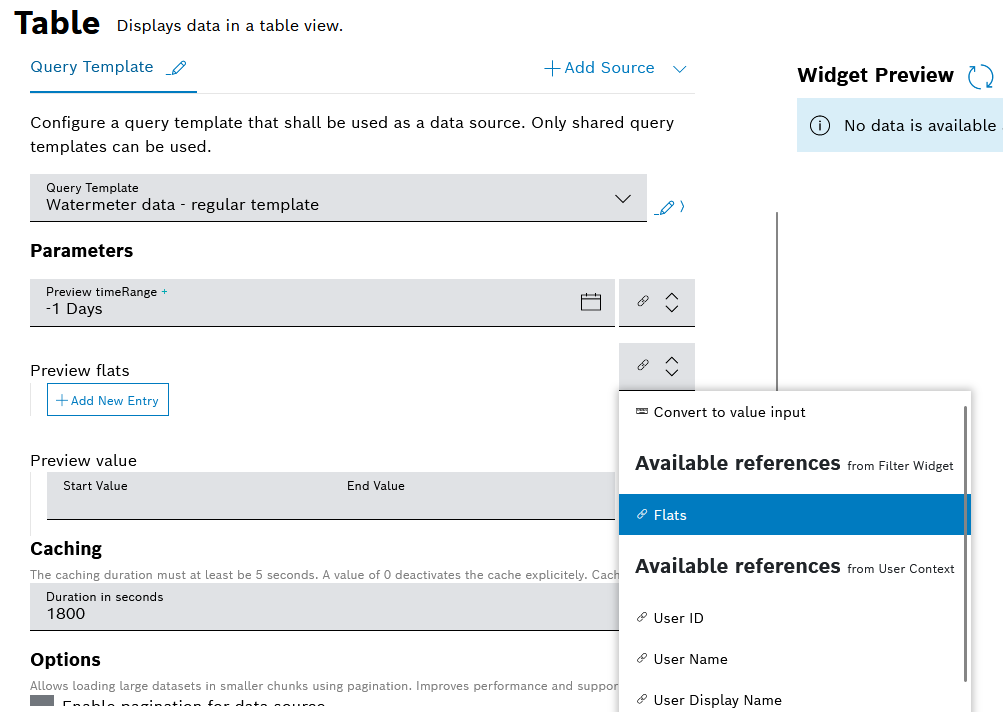Click the edit pencil next to template dropdown
Screen dimensions: 1003x712
tap(665, 208)
